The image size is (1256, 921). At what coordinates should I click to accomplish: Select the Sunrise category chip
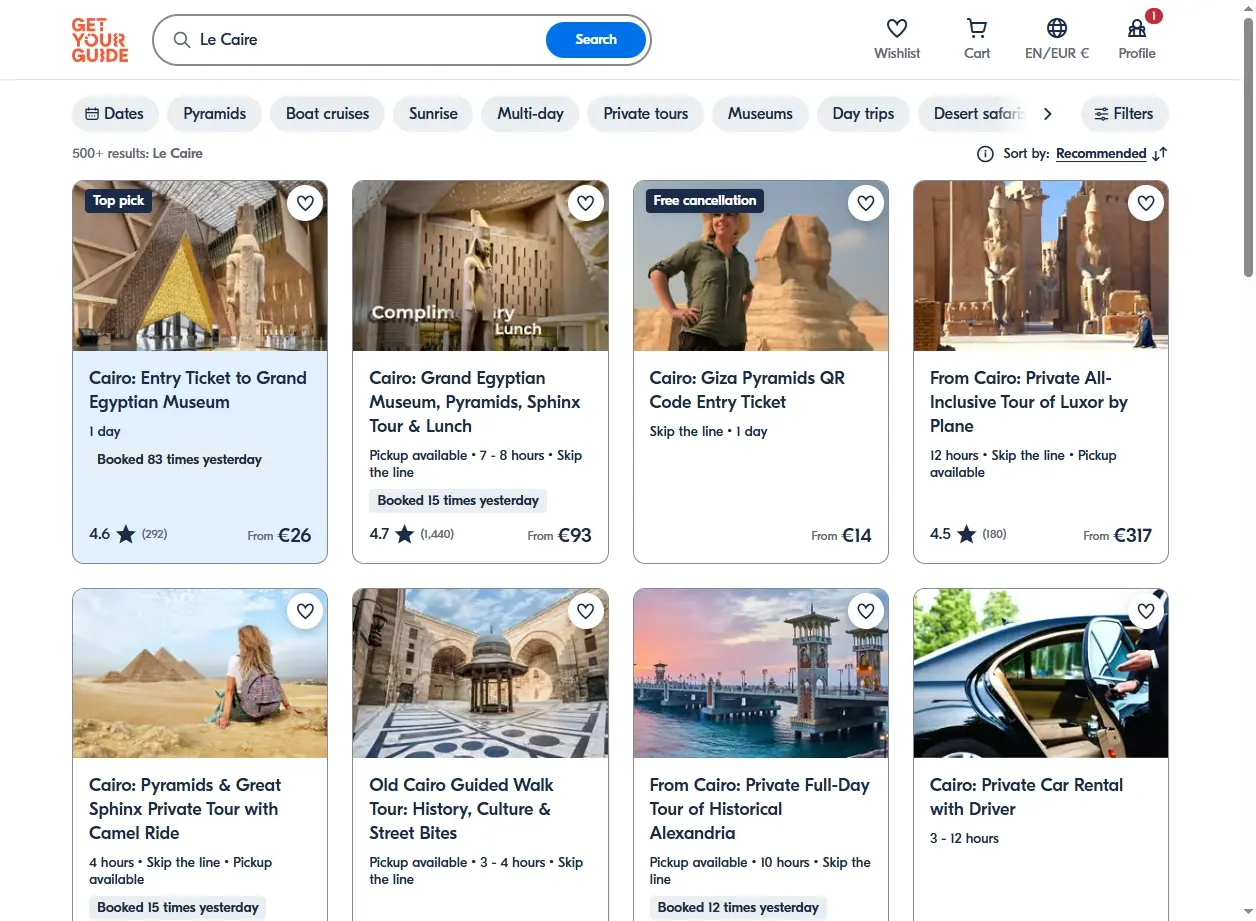pyautogui.click(x=433, y=114)
